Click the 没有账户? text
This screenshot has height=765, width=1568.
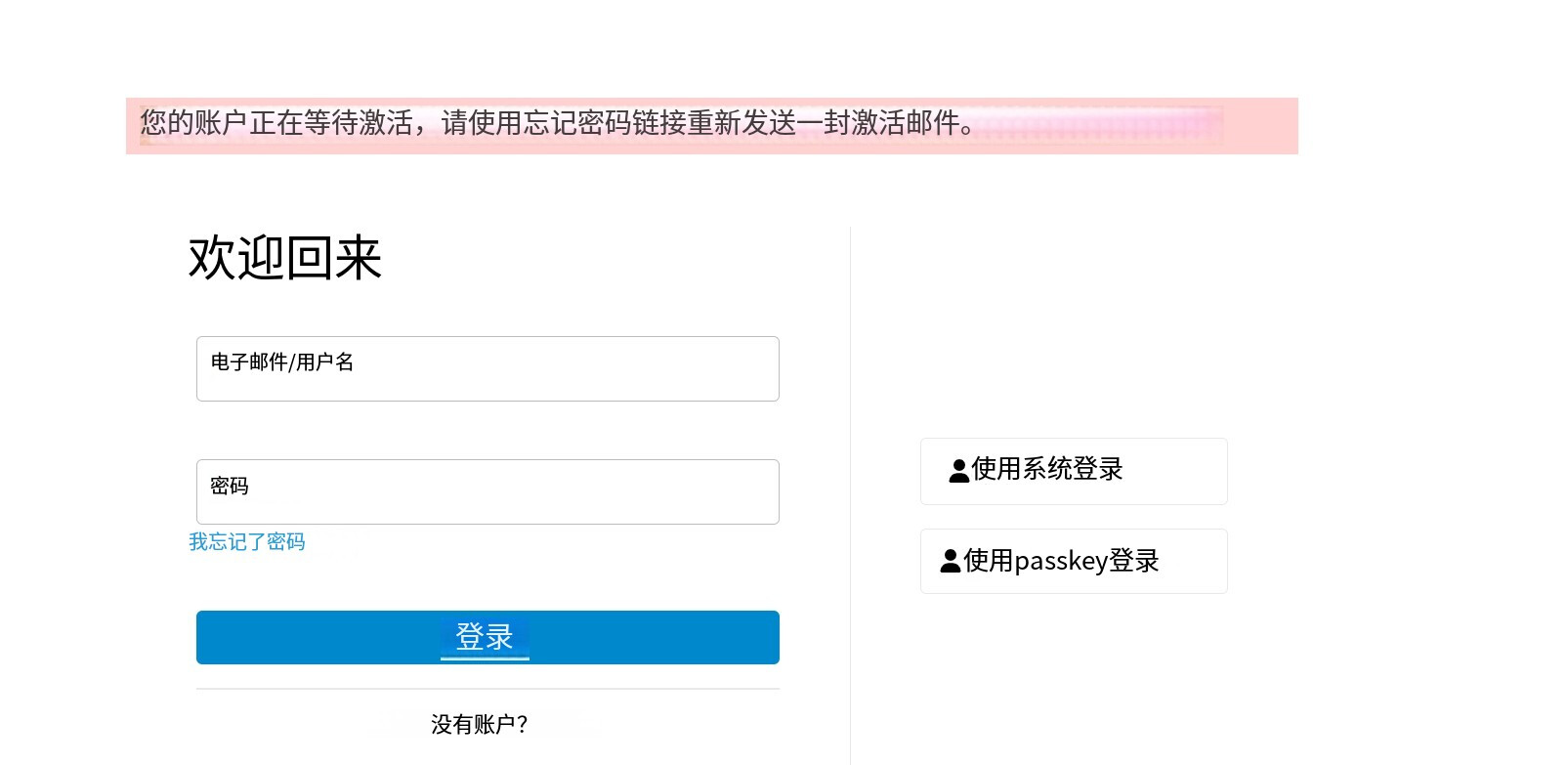click(x=480, y=724)
